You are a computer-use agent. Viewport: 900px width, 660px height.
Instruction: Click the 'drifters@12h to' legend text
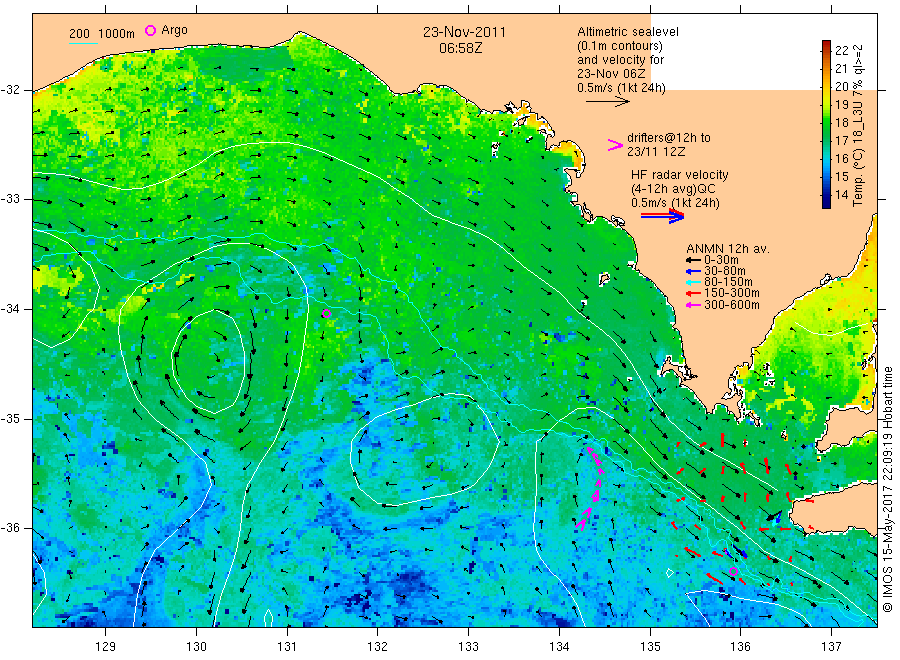(x=669, y=138)
